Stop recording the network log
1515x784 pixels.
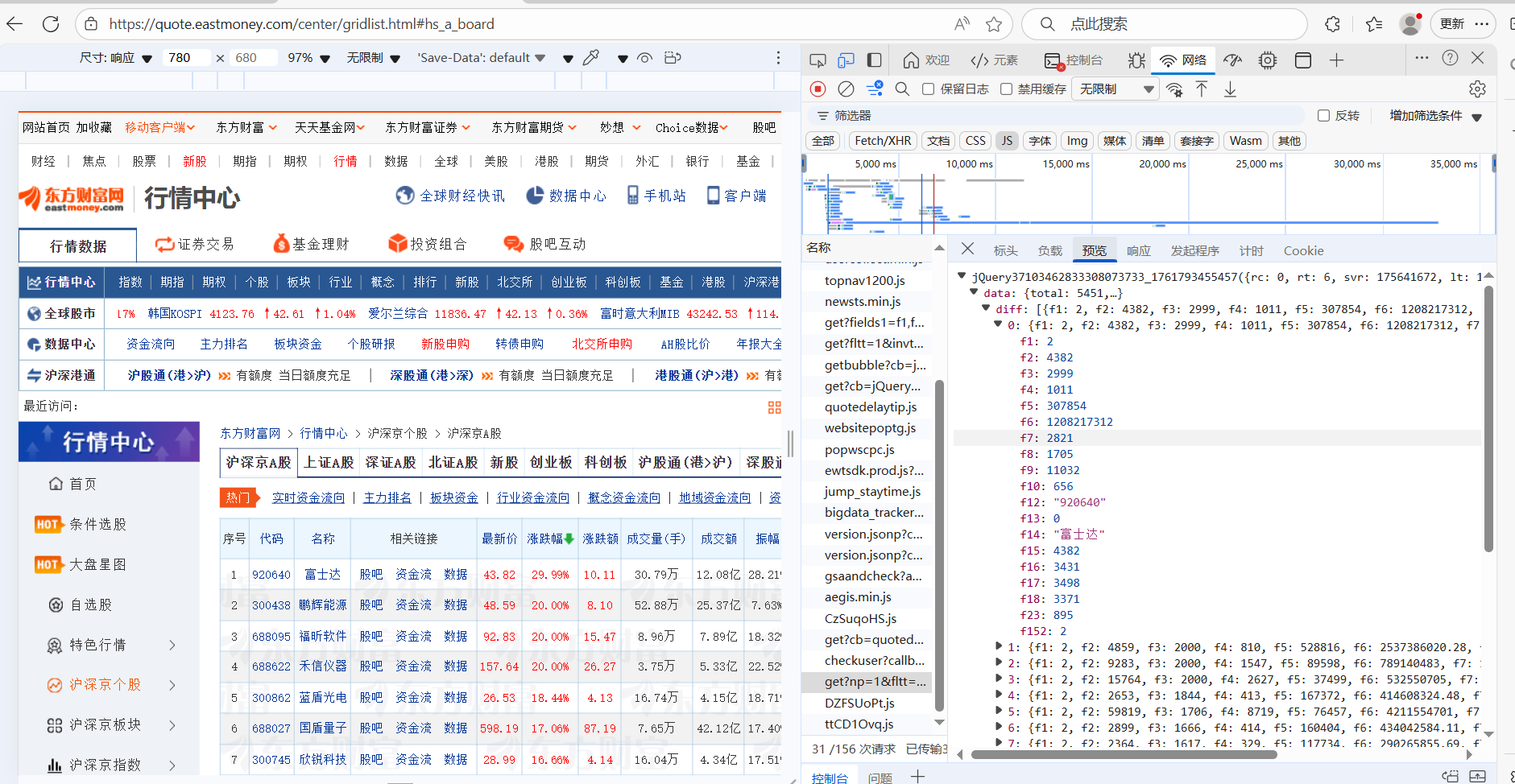click(x=818, y=89)
